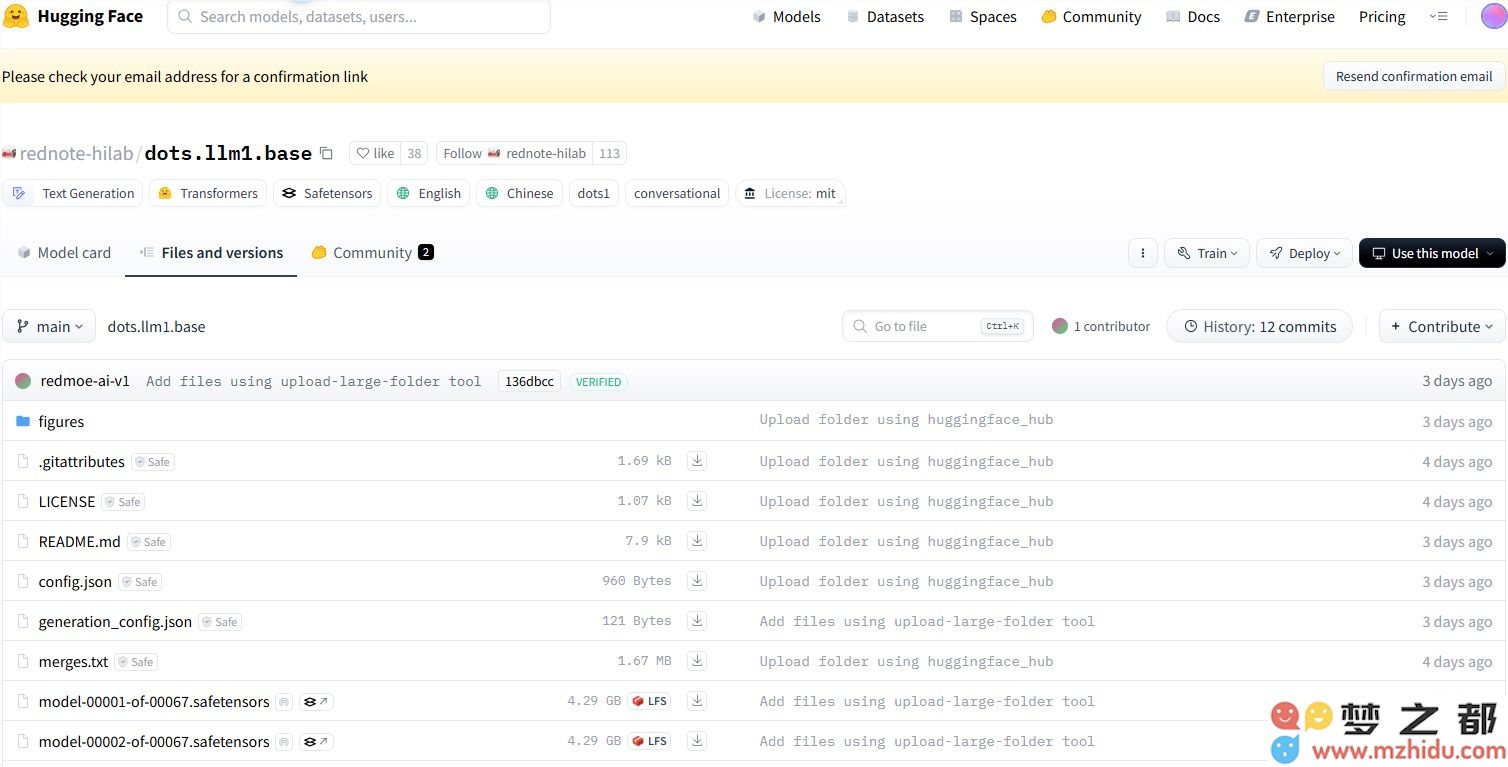Open Pricing in top navigation
This screenshot has width=1508, height=767.
click(x=1382, y=16)
